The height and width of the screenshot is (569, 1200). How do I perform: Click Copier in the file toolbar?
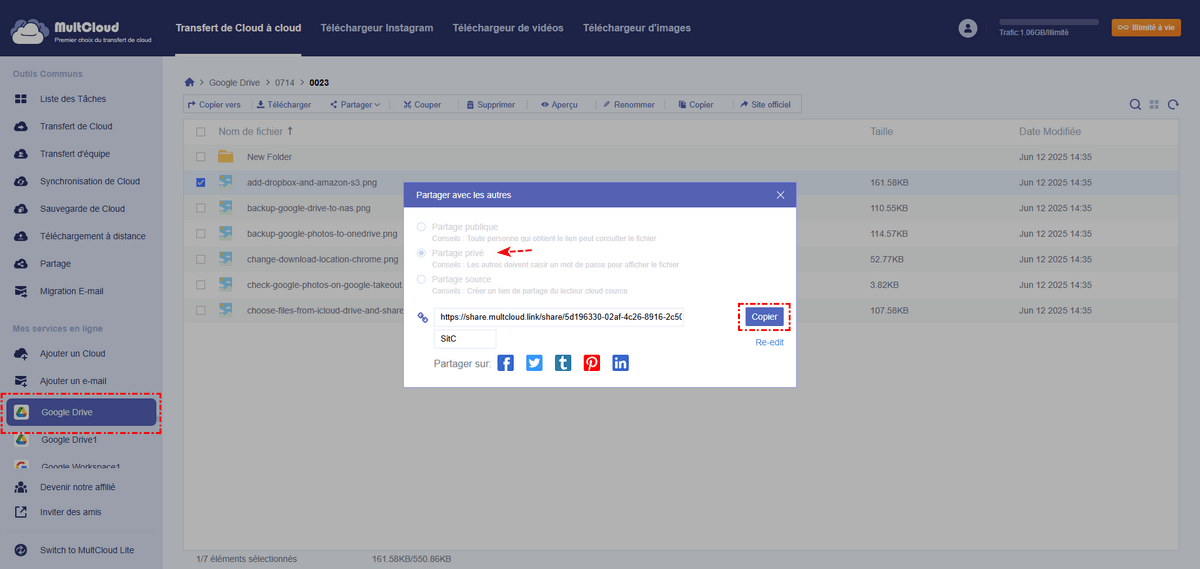click(696, 104)
